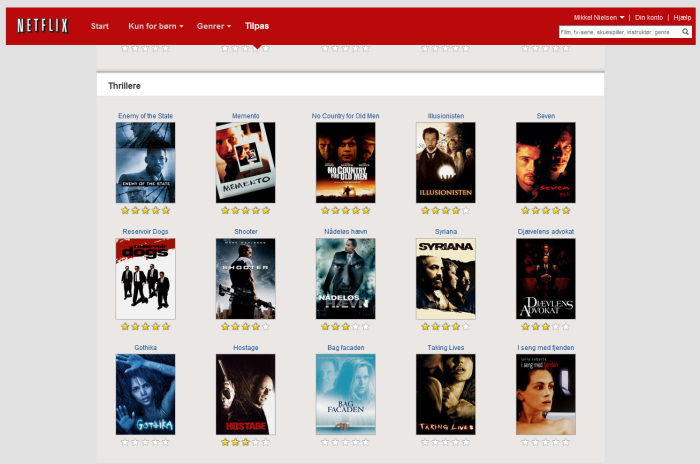Image resolution: width=700 pixels, height=464 pixels.
Task: Change Enemy of the State rating to four stars
Action: pos(156,210)
